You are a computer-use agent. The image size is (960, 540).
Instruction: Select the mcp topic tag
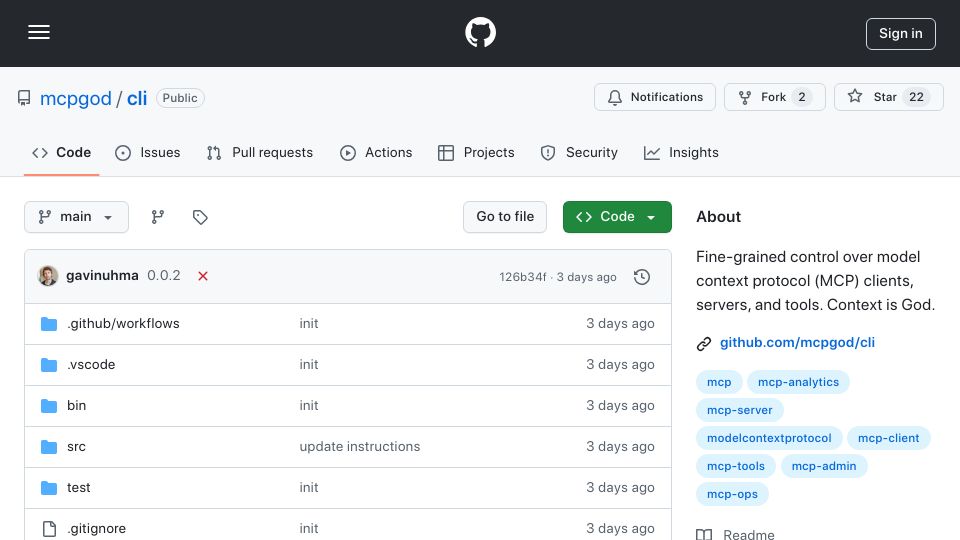(719, 382)
